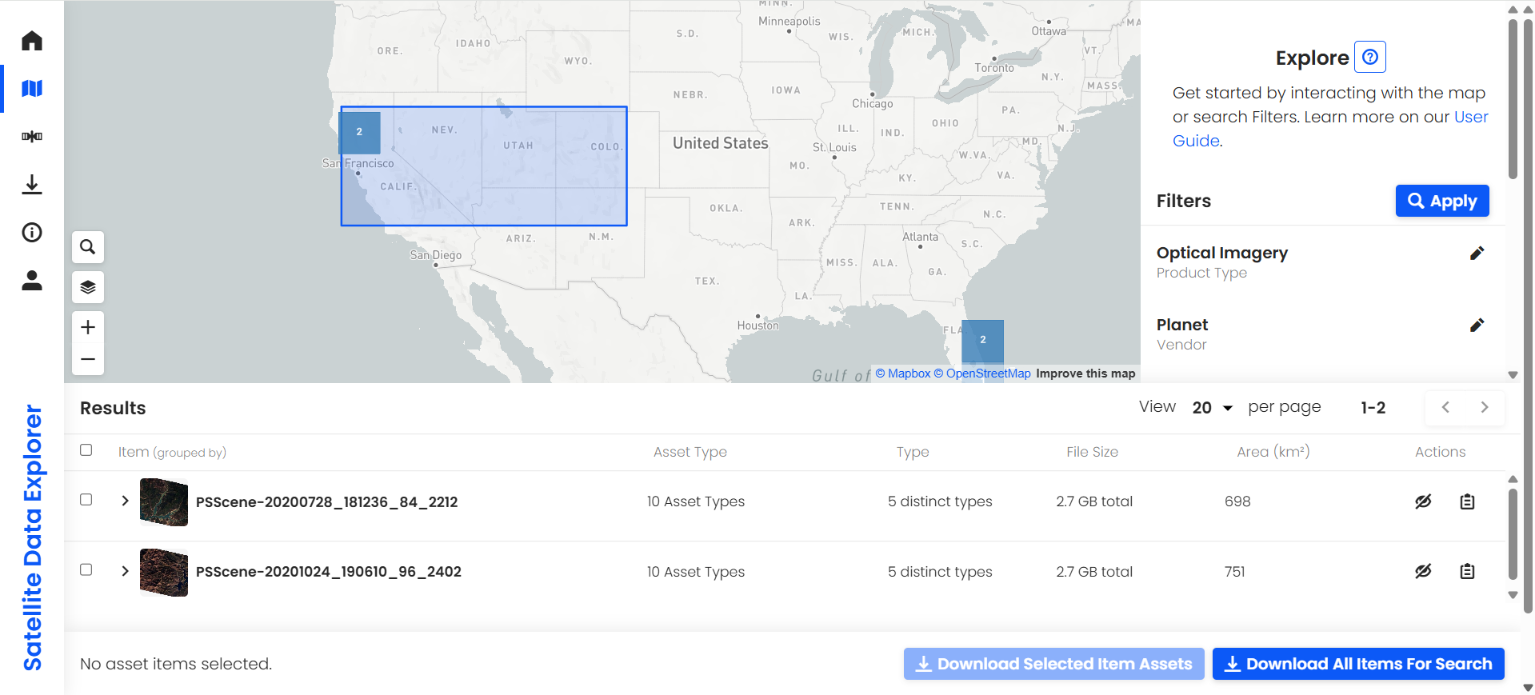Open the map layers selector
Screen dimensions: 1535x695
tap(87, 287)
